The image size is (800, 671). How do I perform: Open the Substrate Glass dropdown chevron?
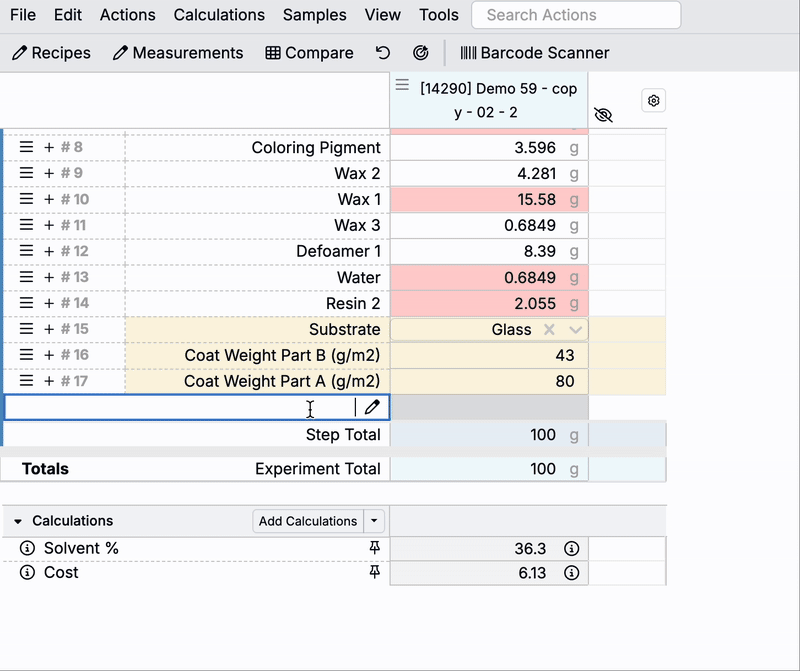pyautogui.click(x=575, y=330)
